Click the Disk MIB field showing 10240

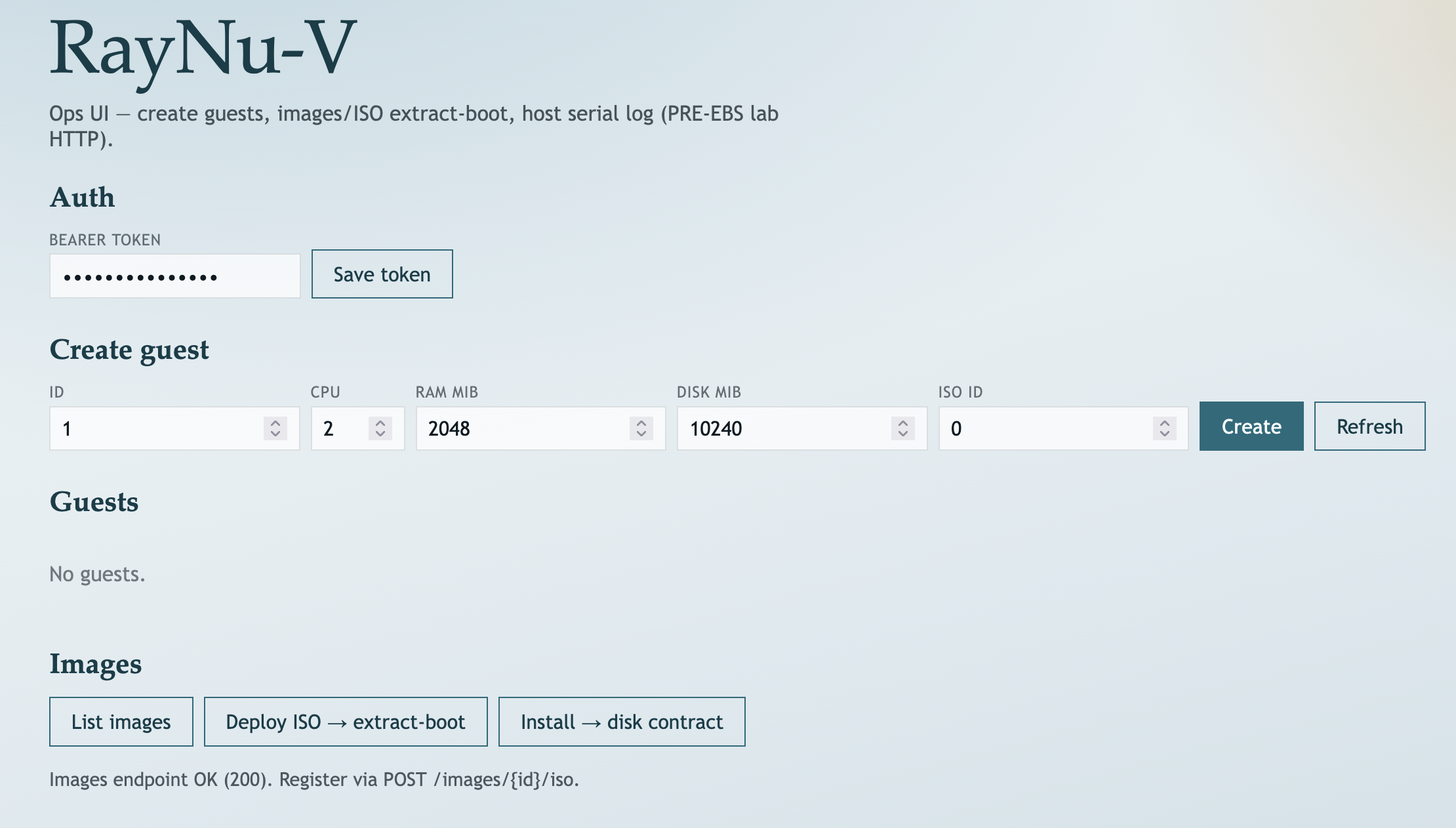point(802,428)
